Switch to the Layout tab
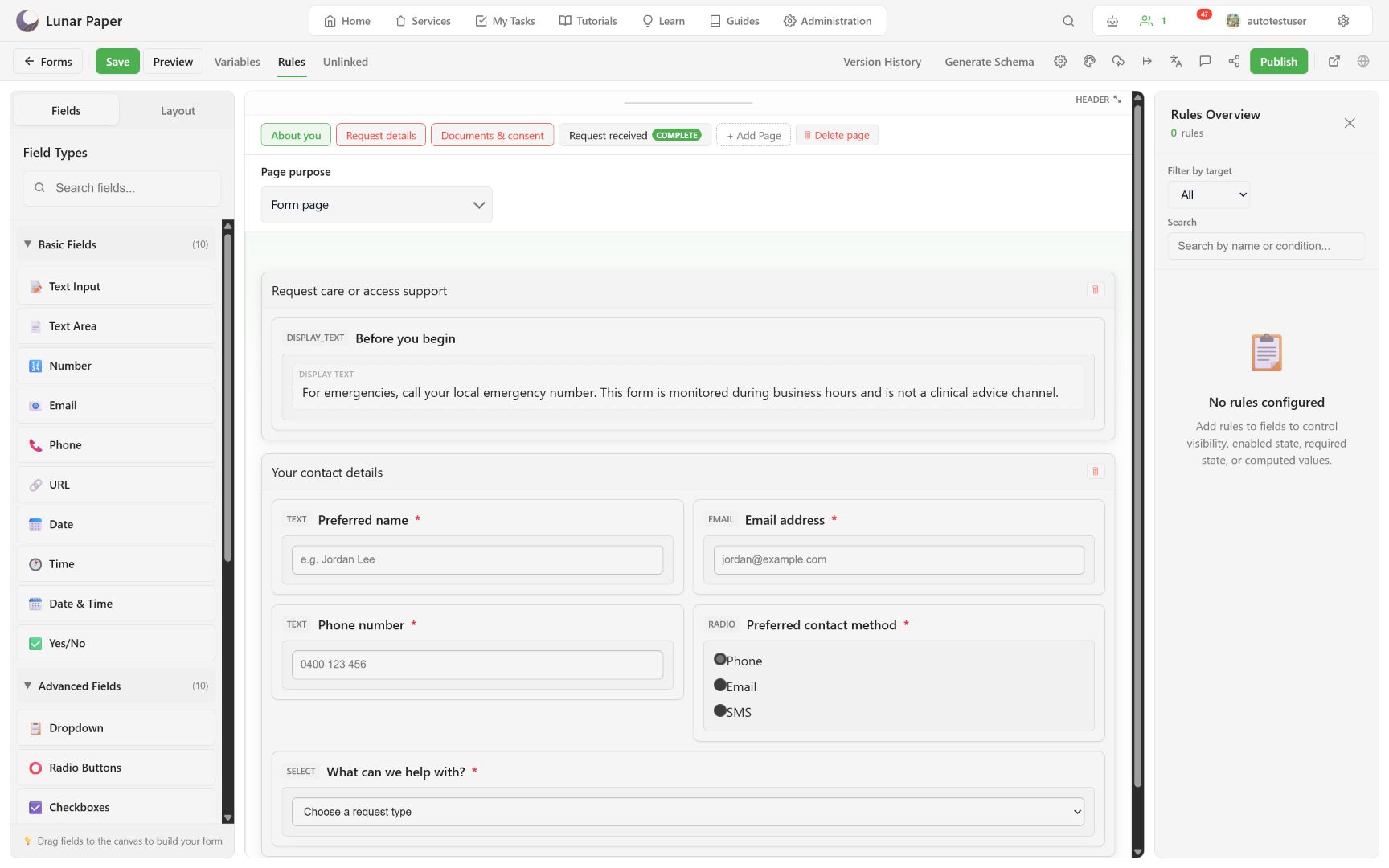This screenshot has width=1389, height=868. [x=178, y=111]
